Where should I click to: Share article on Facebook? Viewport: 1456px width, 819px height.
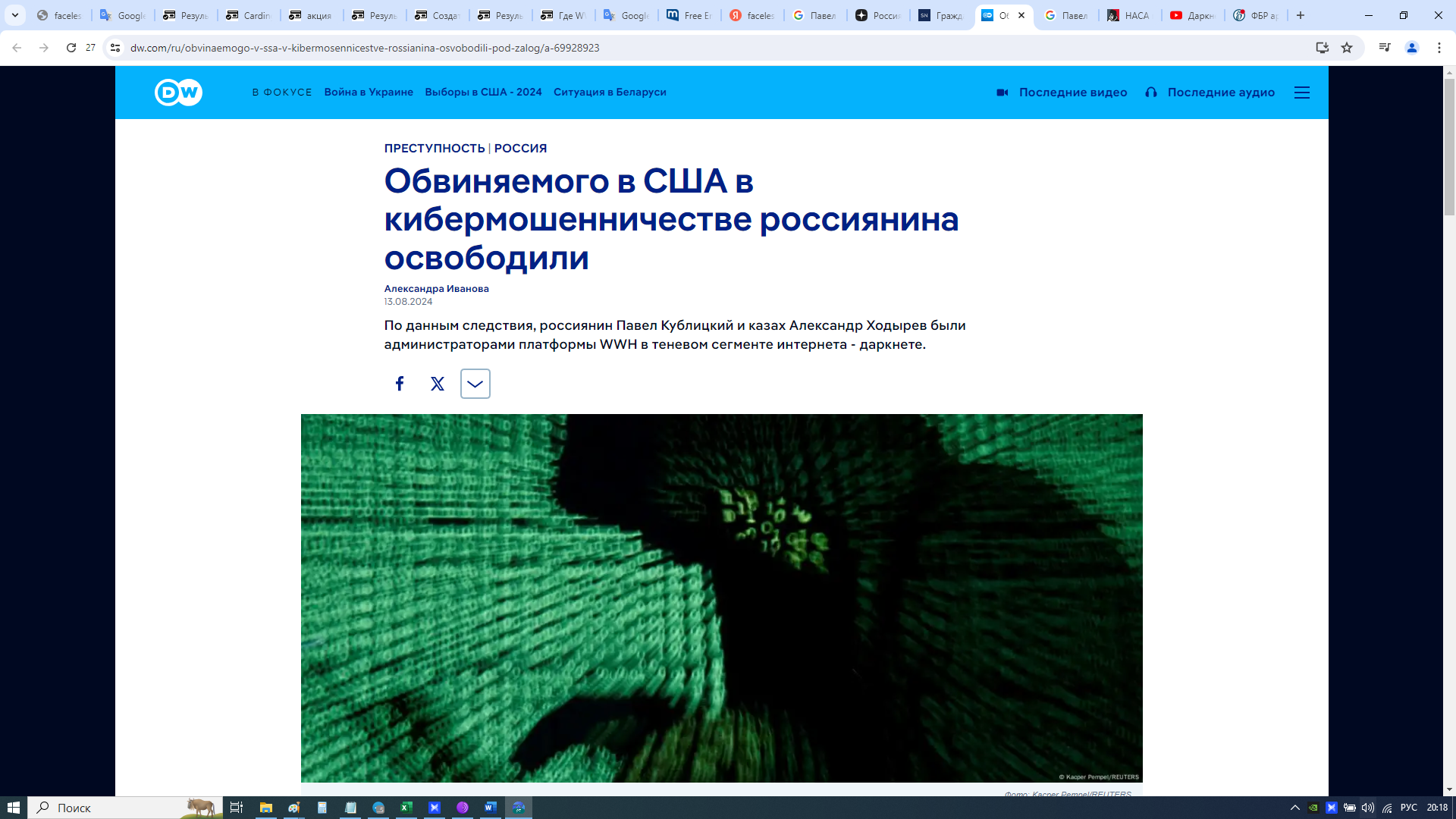tap(400, 384)
